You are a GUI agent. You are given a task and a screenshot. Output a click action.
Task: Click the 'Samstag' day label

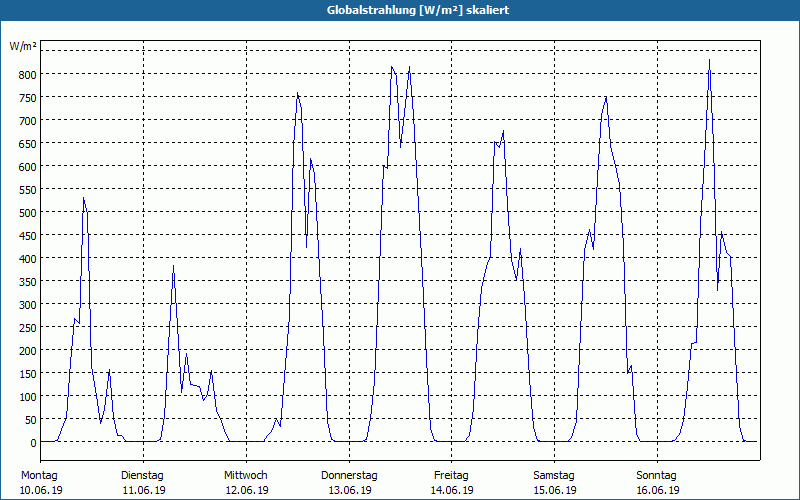[x=554, y=476]
